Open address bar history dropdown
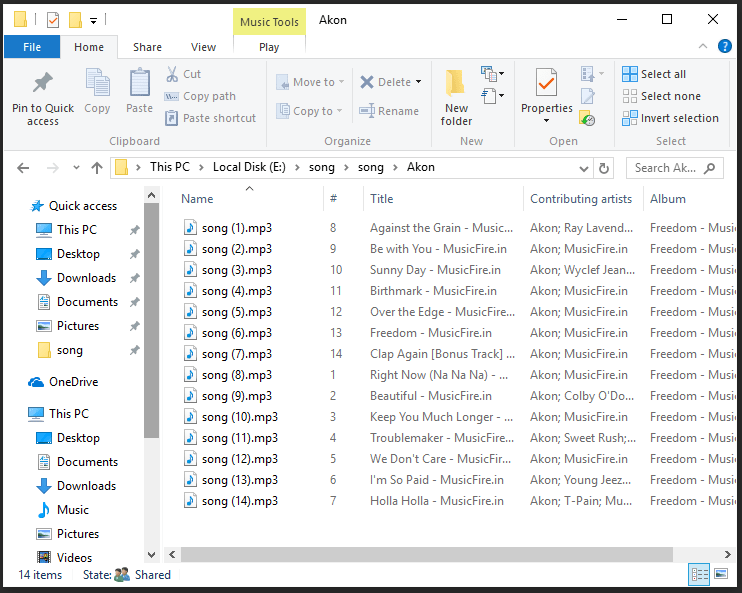This screenshot has height=593, width=742. pyautogui.click(x=584, y=168)
